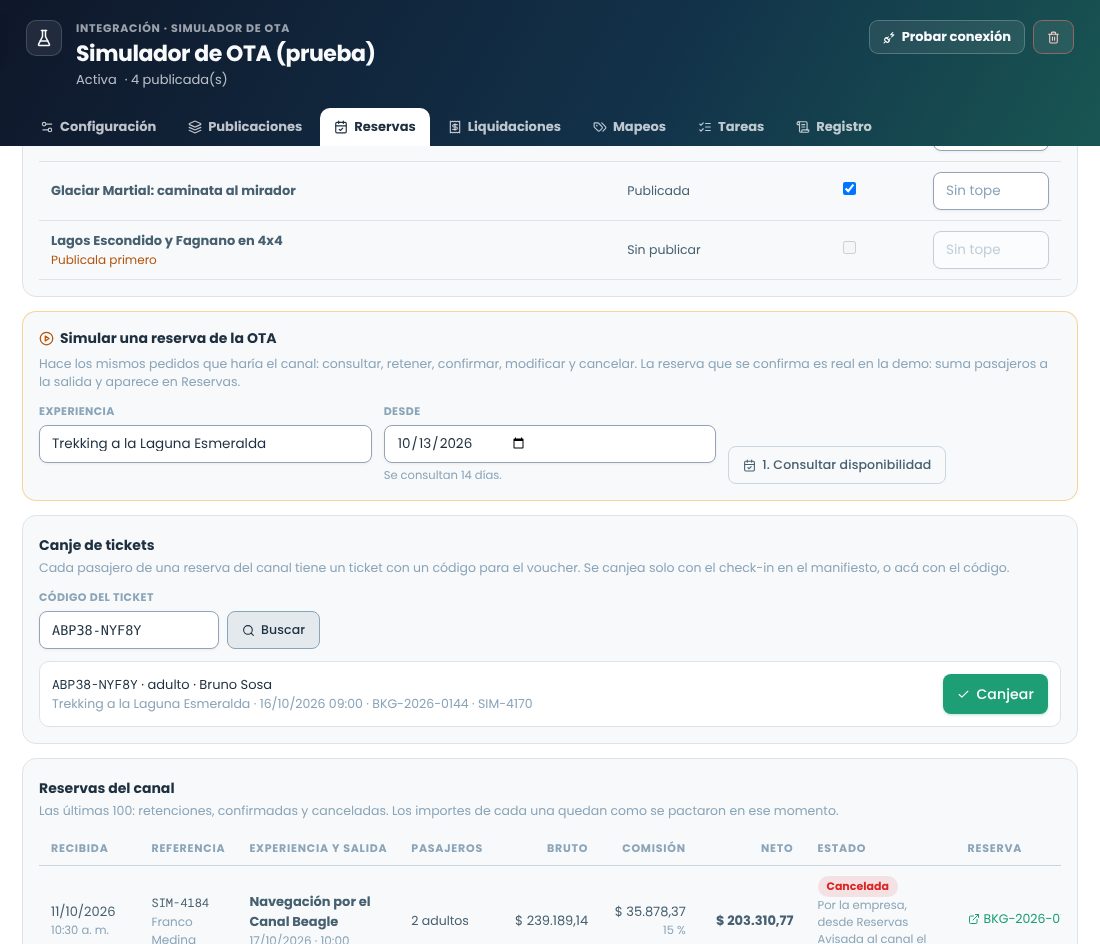The height and width of the screenshot is (944, 1100).
Task: Click the 2 adultos passengers cell
Action: (x=440, y=920)
